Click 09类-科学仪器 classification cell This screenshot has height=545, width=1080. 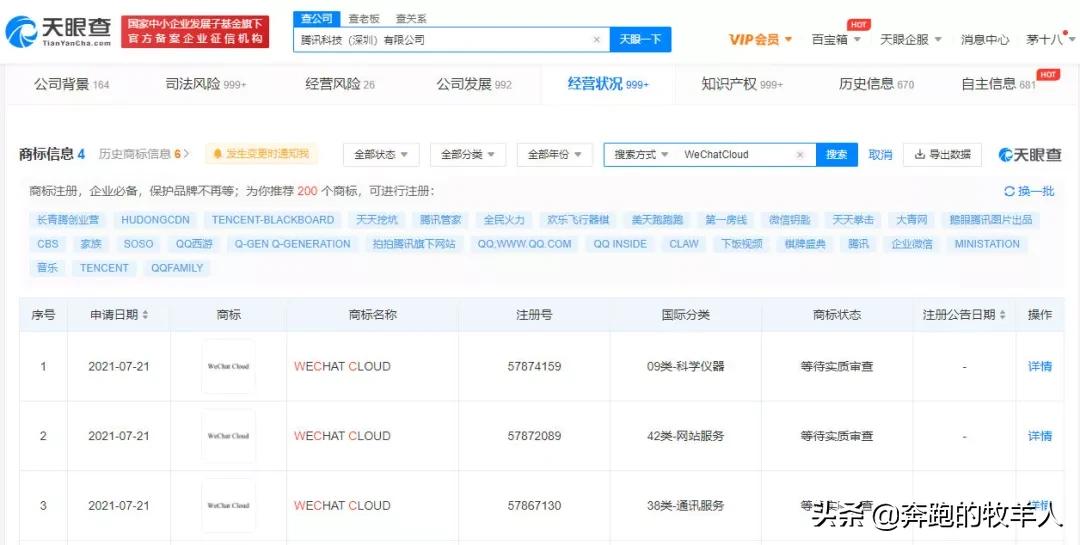pos(686,367)
